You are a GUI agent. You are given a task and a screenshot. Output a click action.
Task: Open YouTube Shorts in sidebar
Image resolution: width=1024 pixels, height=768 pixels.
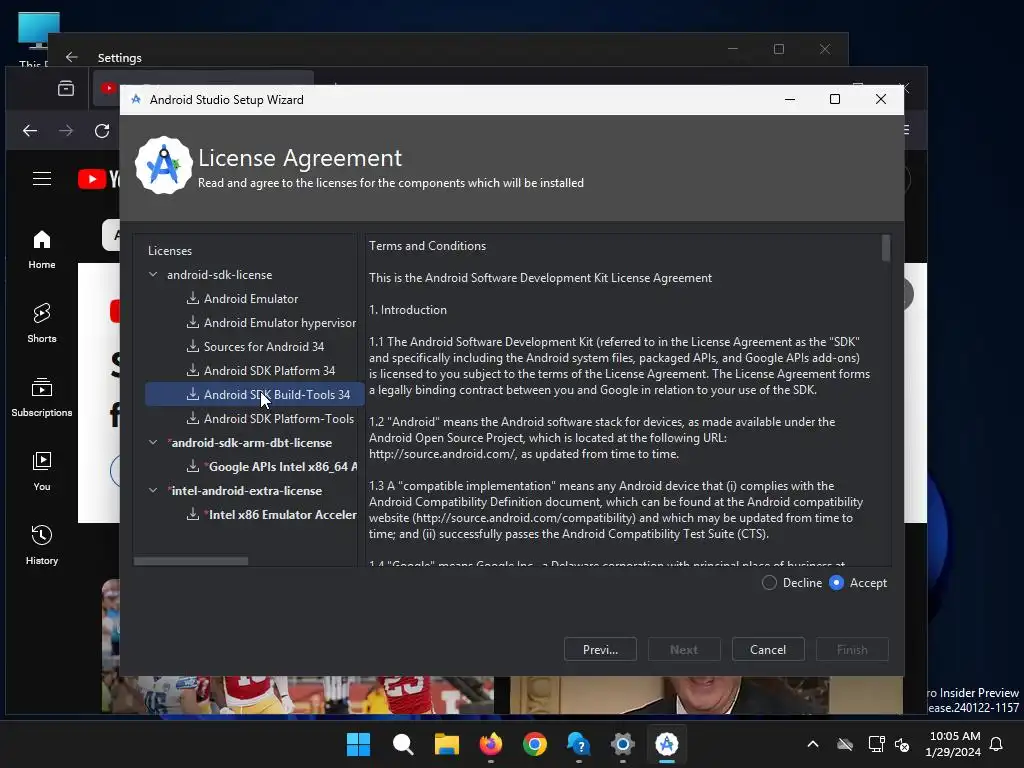[42, 323]
